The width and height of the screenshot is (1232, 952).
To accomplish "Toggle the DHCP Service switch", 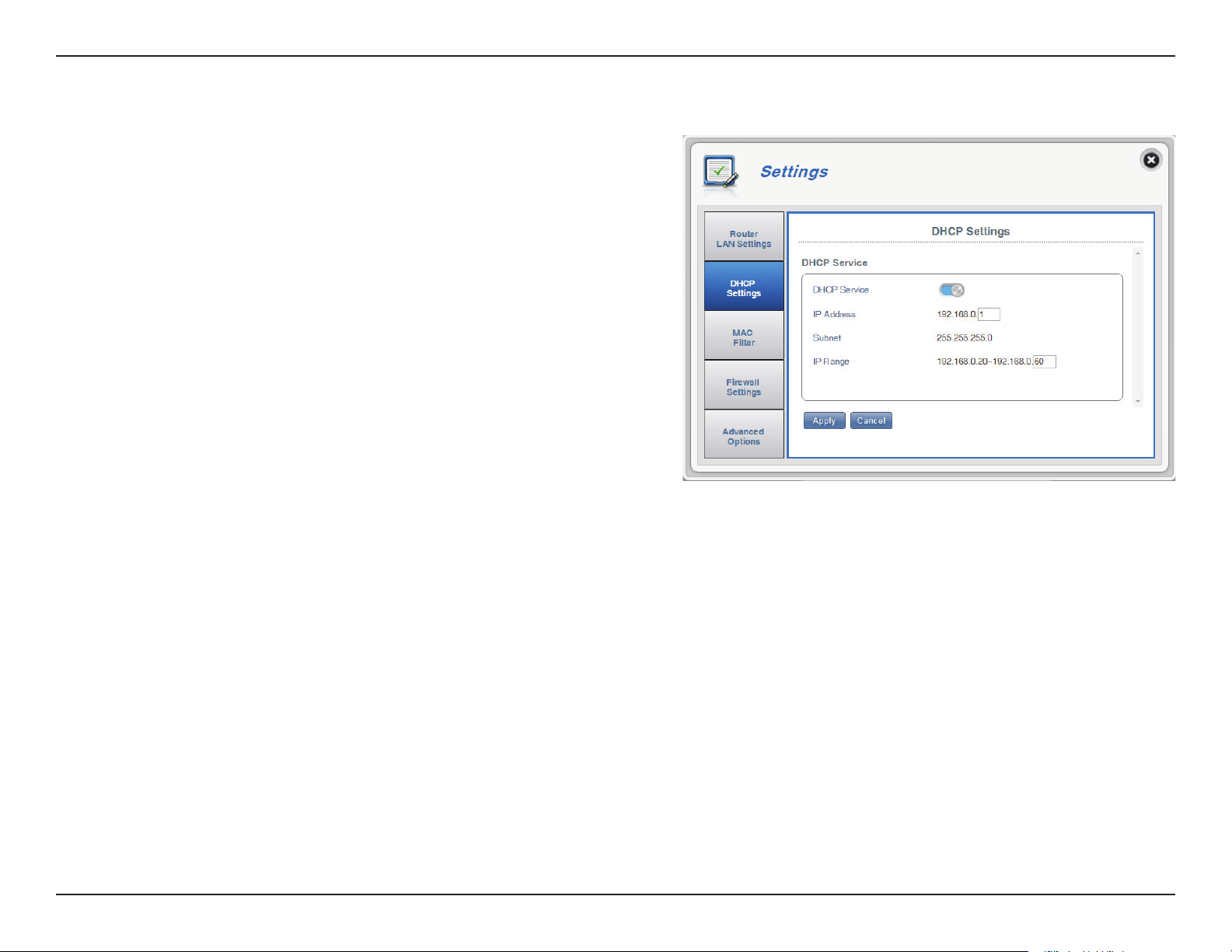I will [x=951, y=290].
